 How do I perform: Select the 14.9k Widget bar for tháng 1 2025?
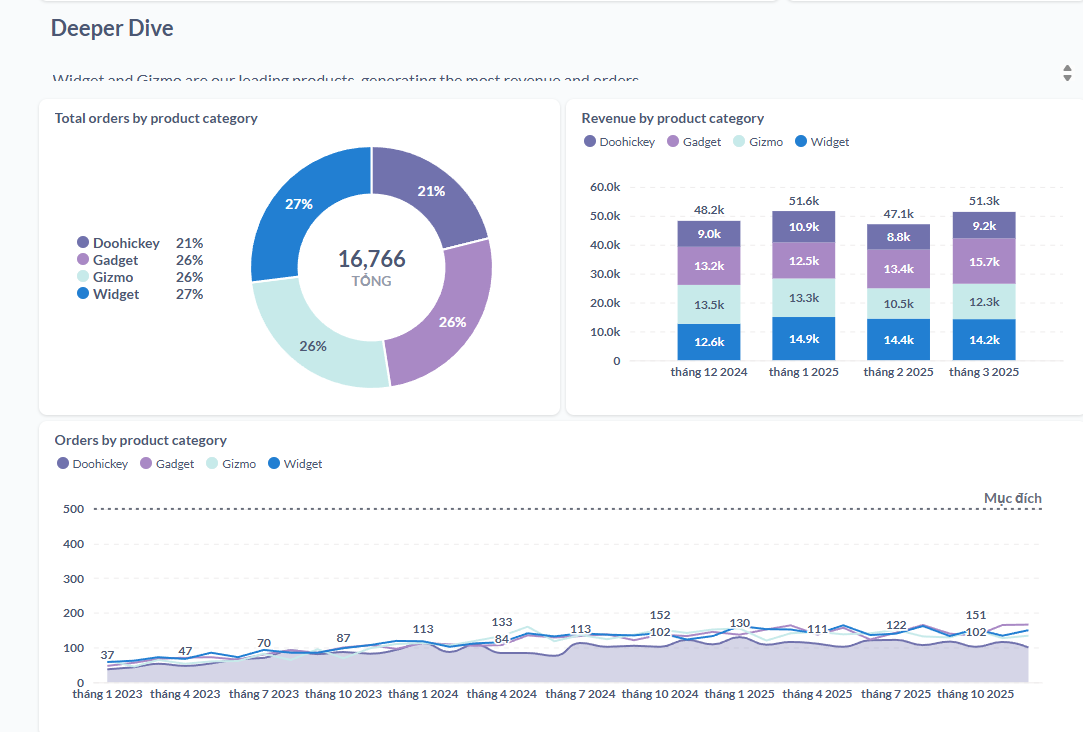[x=803, y=338]
